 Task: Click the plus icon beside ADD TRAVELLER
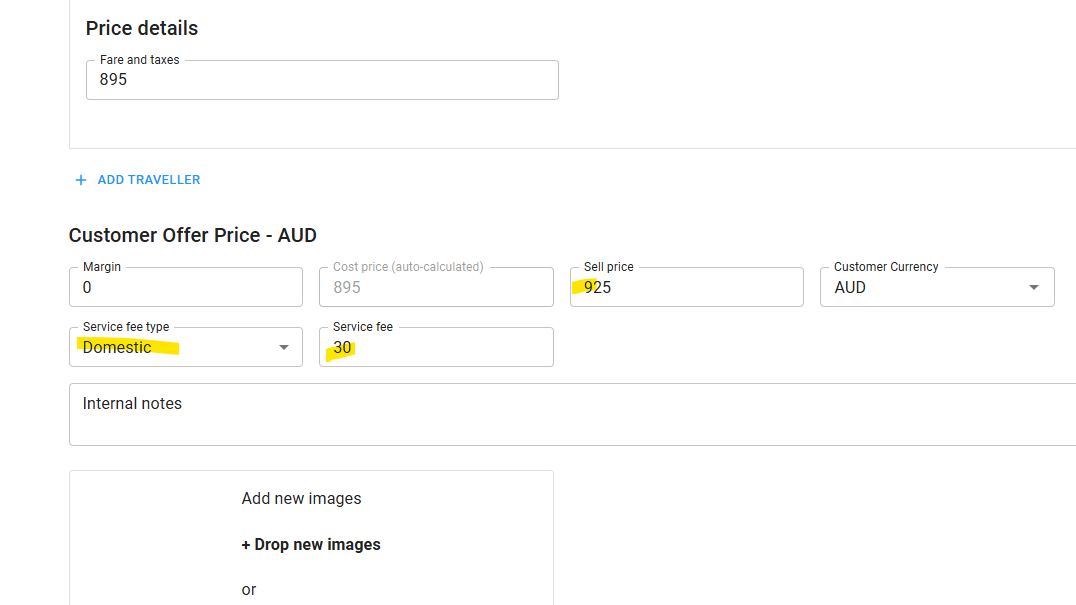point(81,180)
